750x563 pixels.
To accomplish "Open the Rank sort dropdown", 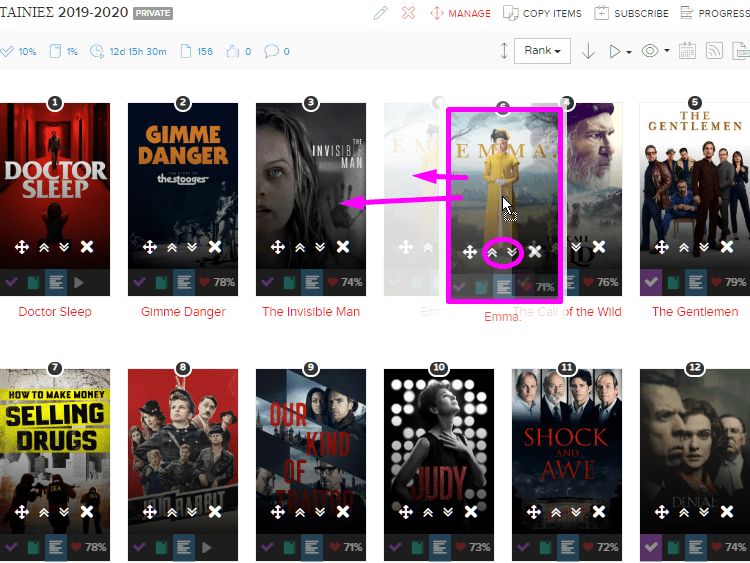I will [x=542, y=51].
